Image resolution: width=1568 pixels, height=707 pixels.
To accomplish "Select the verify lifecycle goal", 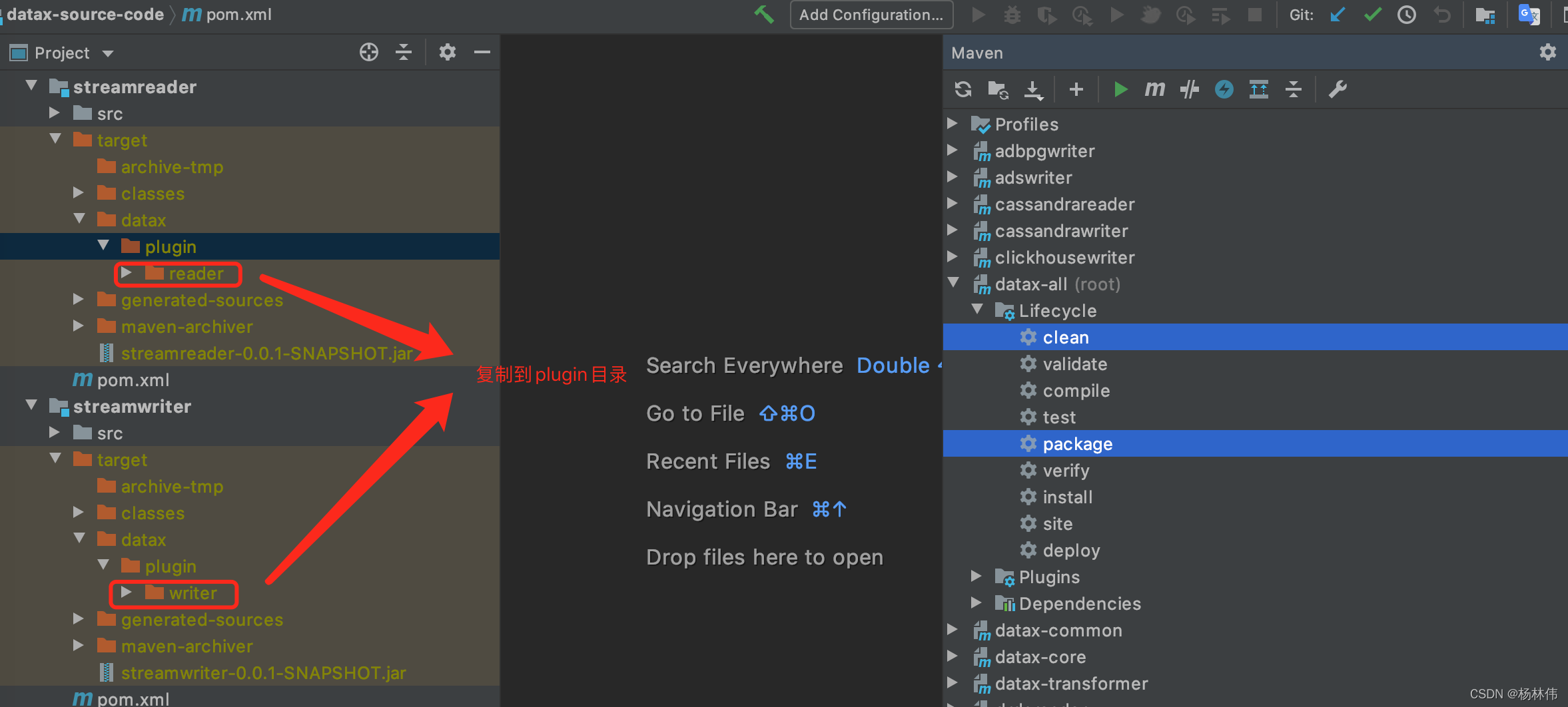I will coord(1255,470).
